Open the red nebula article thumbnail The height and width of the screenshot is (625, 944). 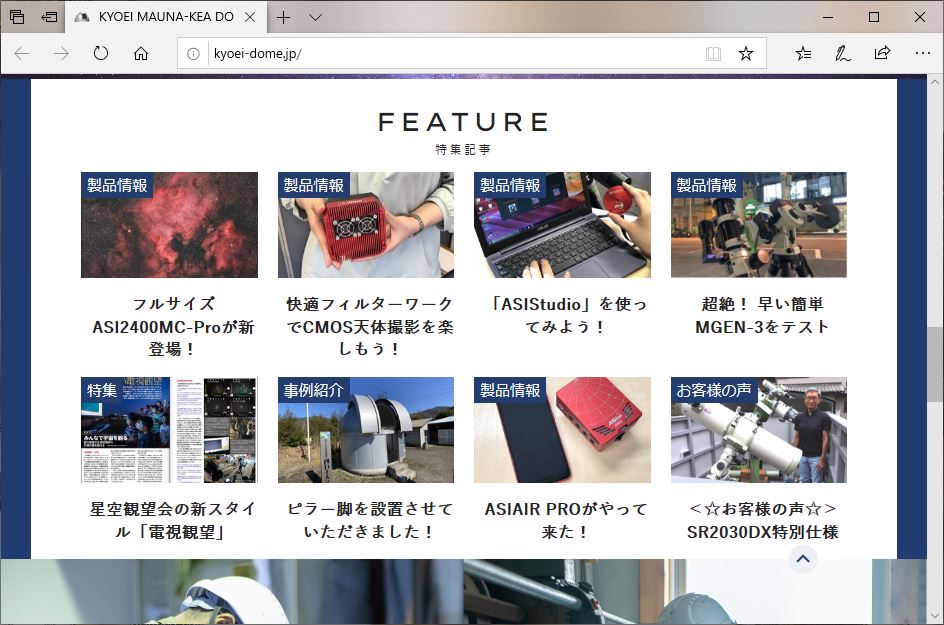[169, 225]
